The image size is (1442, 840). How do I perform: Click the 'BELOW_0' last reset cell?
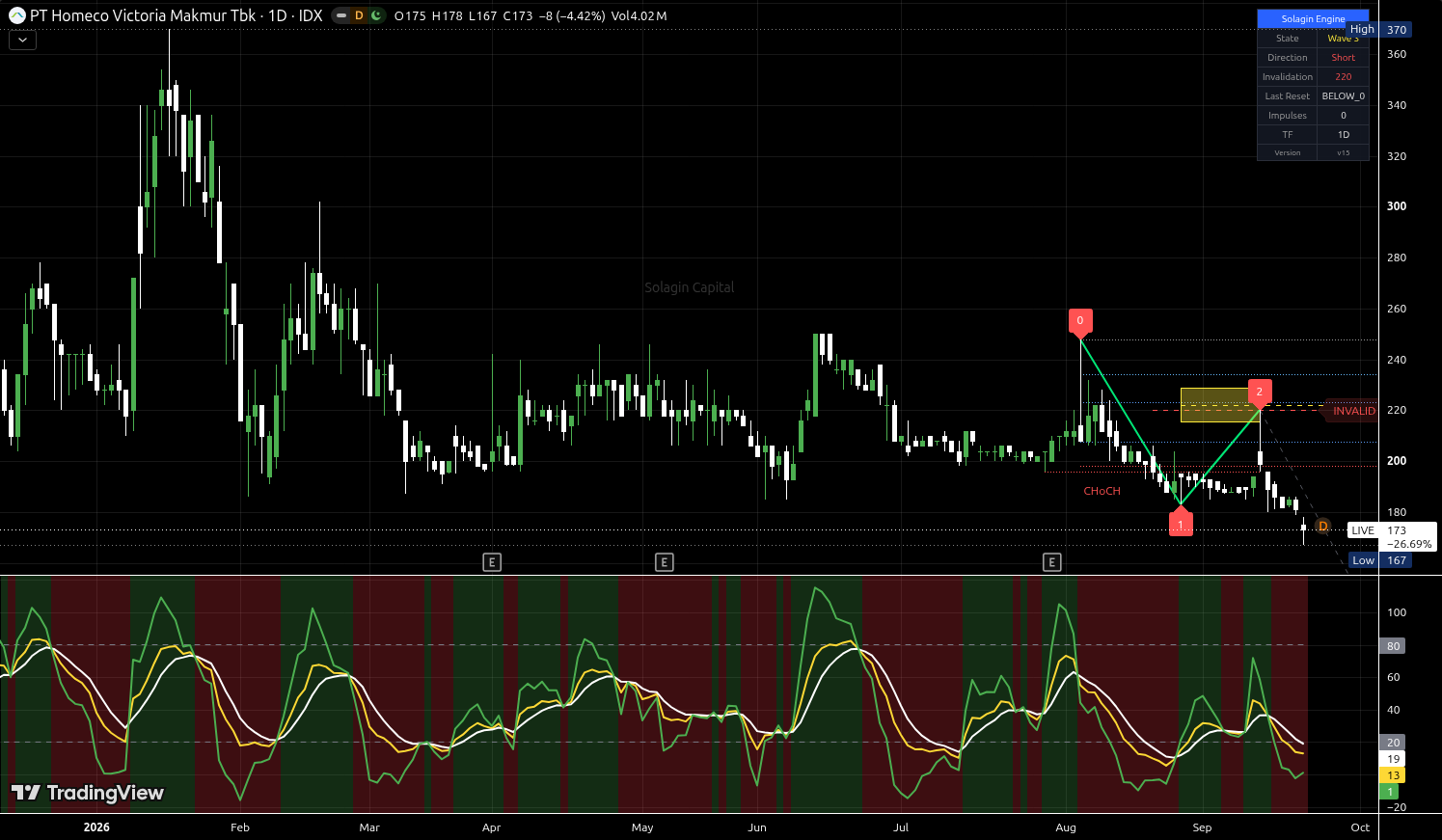click(x=1343, y=96)
